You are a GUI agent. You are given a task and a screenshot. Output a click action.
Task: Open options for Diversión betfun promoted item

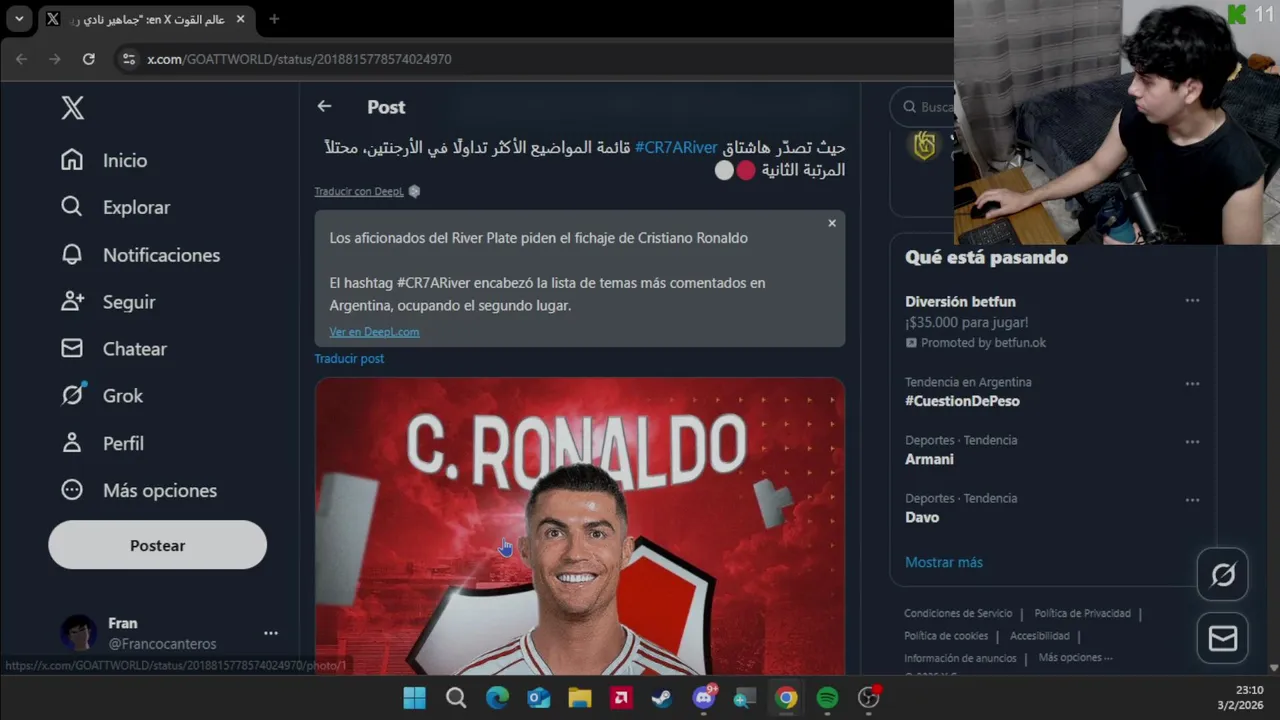pyautogui.click(x=1192, y=301)
